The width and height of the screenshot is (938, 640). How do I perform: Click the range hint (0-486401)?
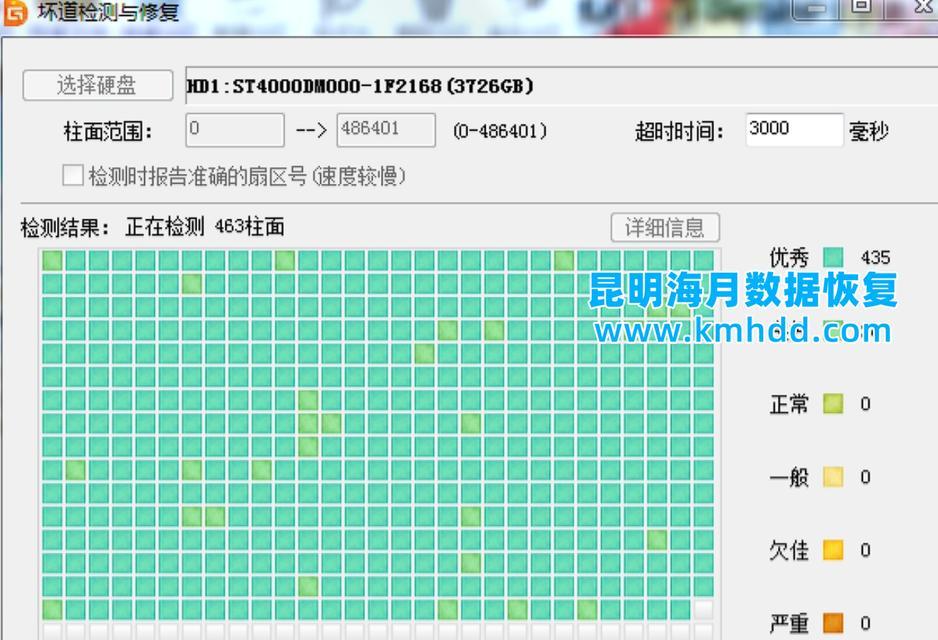(500, 130)
